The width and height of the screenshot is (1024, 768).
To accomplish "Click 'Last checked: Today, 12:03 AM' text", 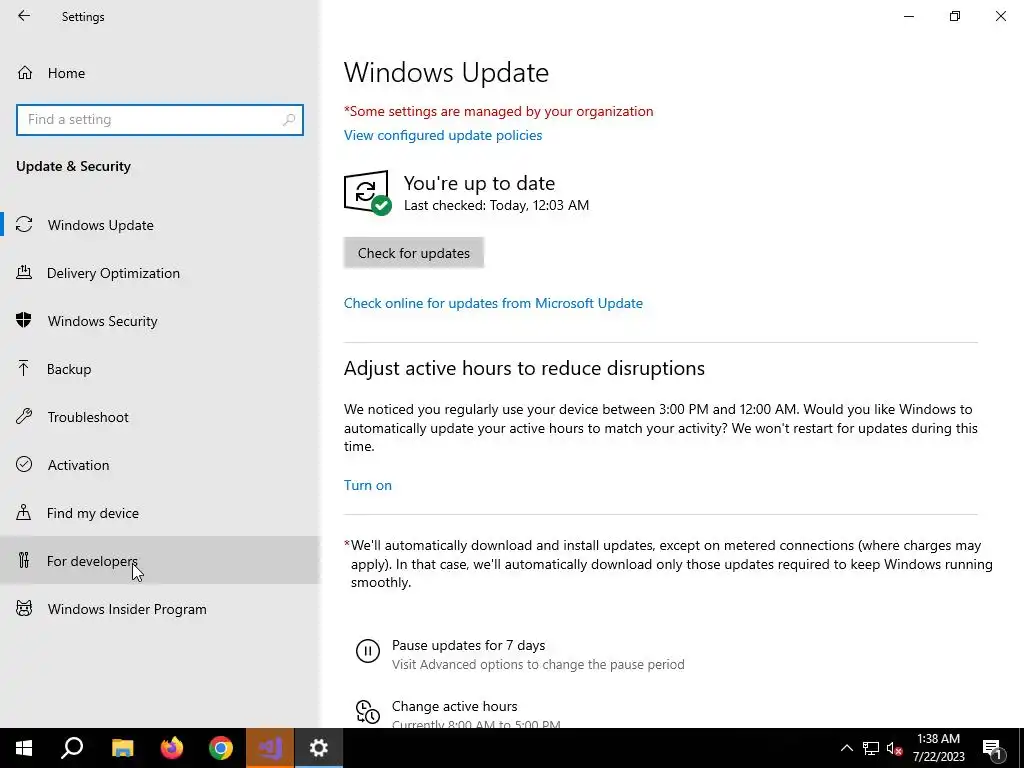I will [496, 205].
